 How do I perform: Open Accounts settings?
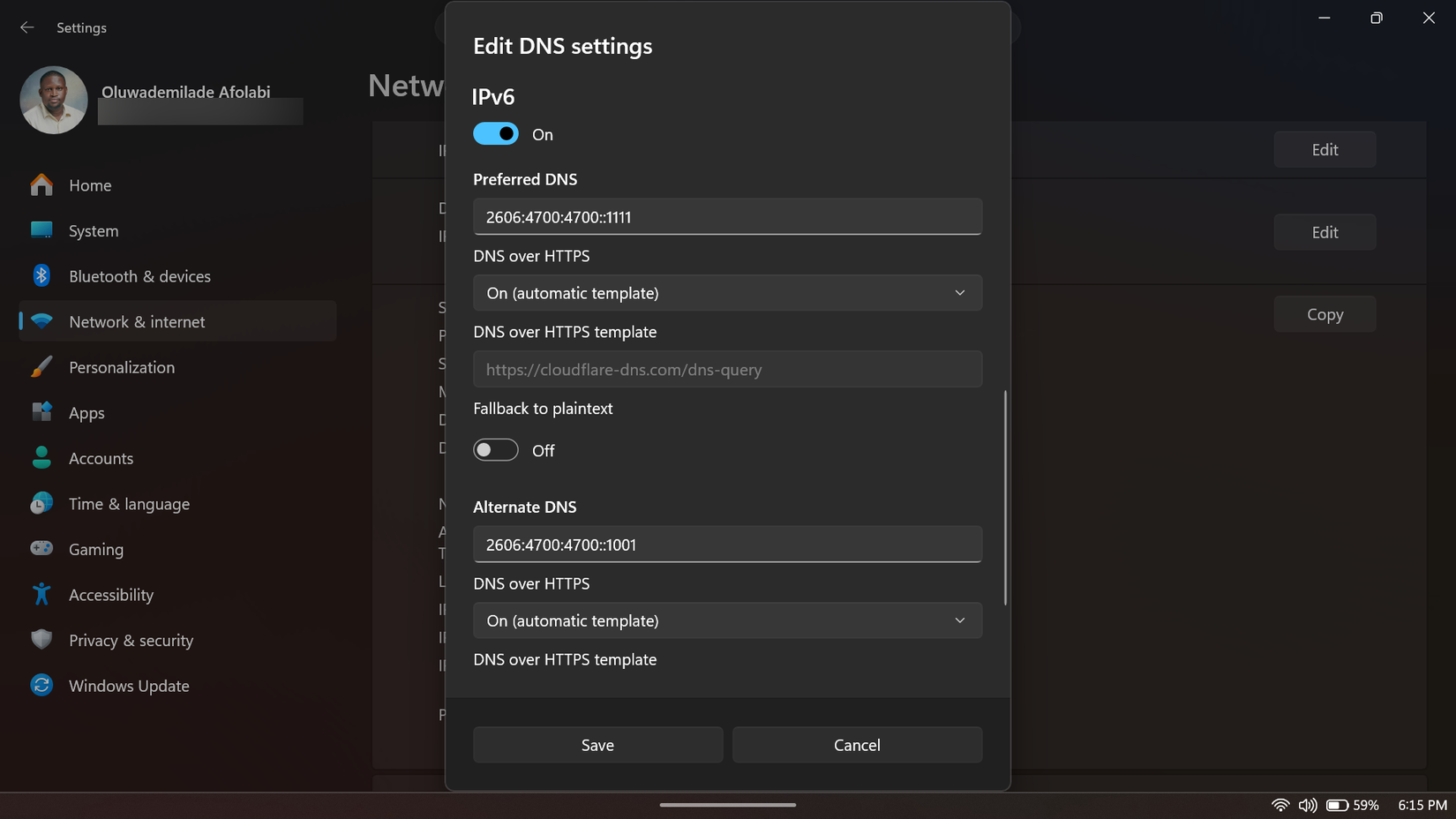pyautogui.click(x=101, y=458)
